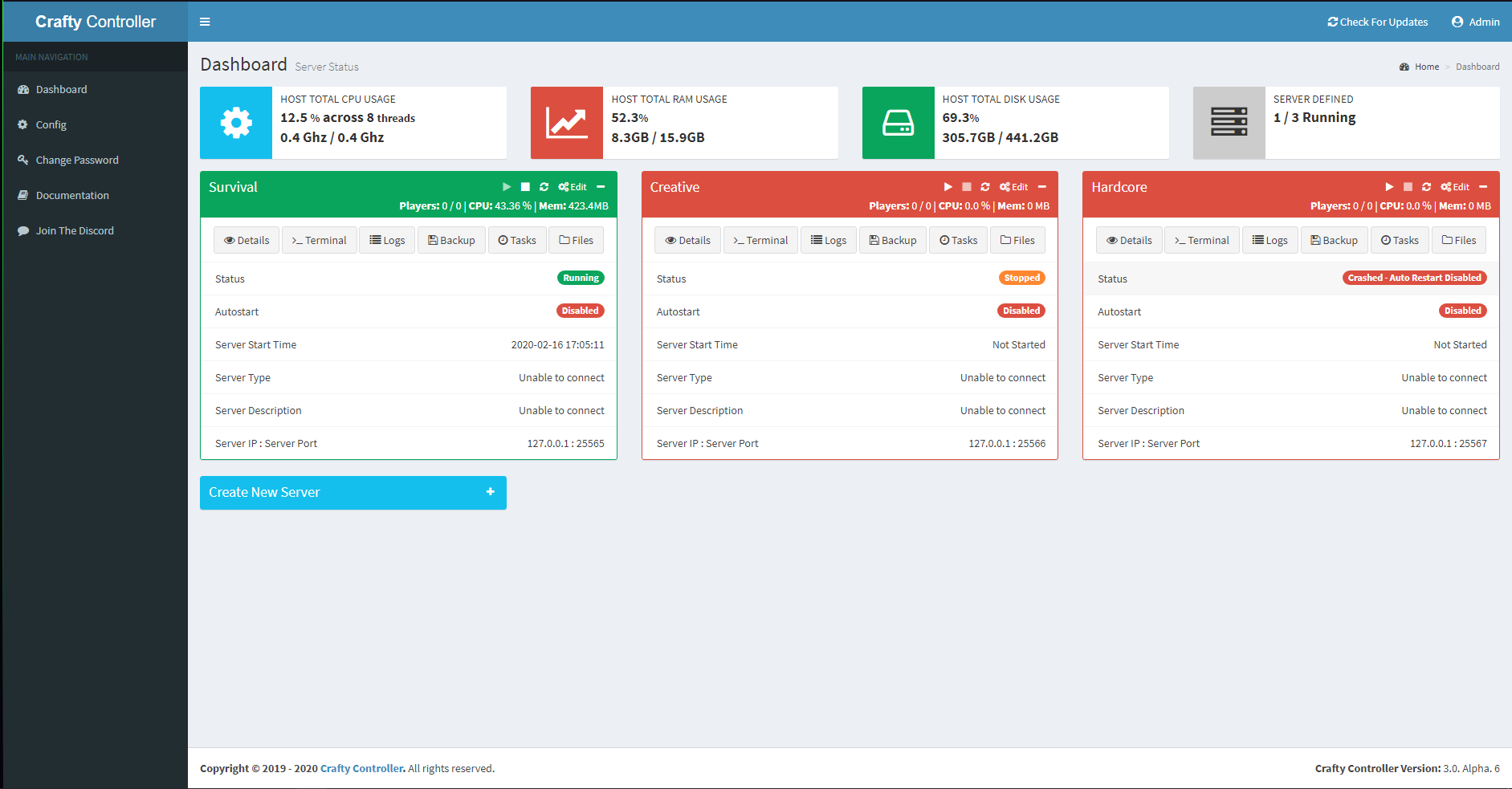The image size is (1512, 789).
Task: Navigate to Change Password in the sidebar
Action: pos(76,159)
